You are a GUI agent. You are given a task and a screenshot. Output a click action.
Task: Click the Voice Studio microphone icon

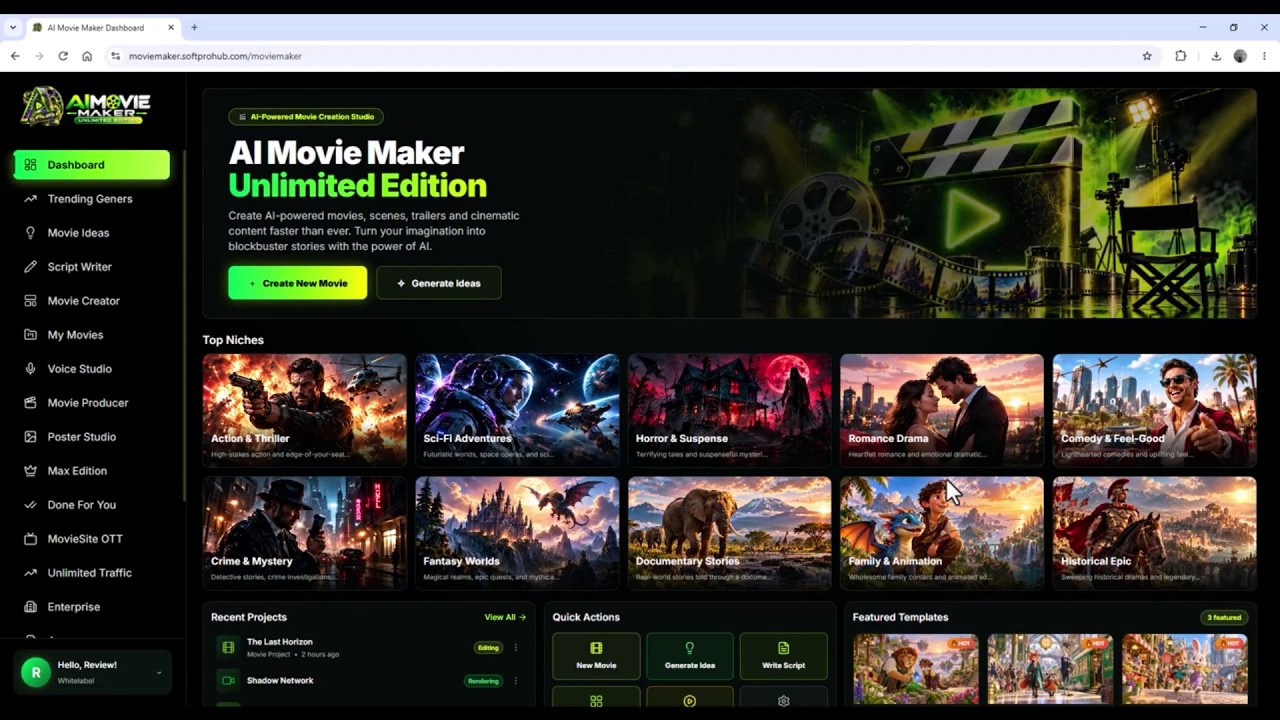(30, 369)
